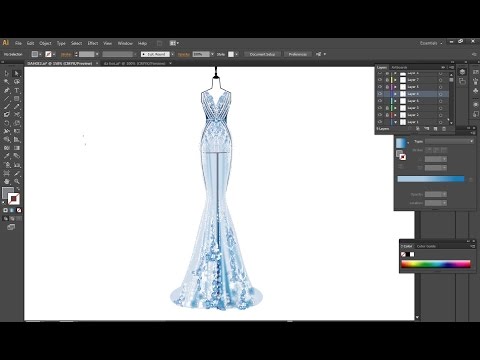Select the Hand tool
The image size is (480, 360).
coord(7,182)
